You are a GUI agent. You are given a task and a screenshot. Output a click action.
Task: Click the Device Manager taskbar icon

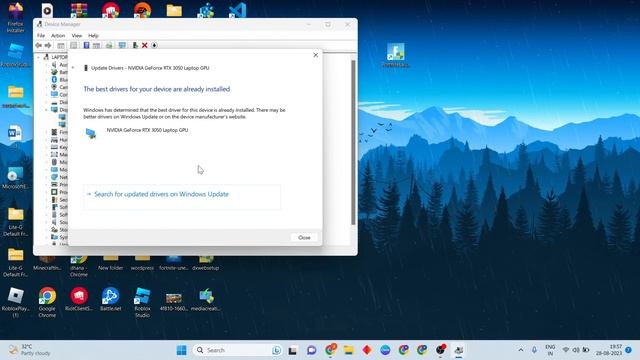(x=459, y=350)
